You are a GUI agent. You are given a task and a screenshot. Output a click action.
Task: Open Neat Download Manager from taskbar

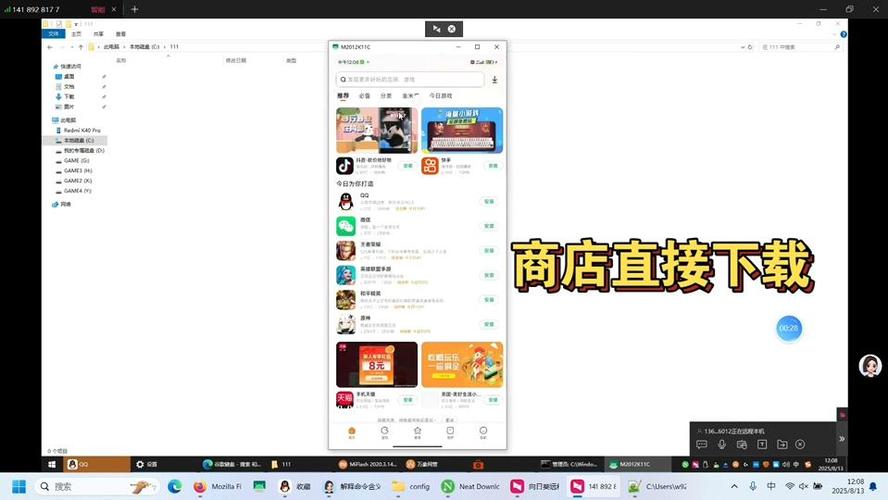tap(471, 486)
